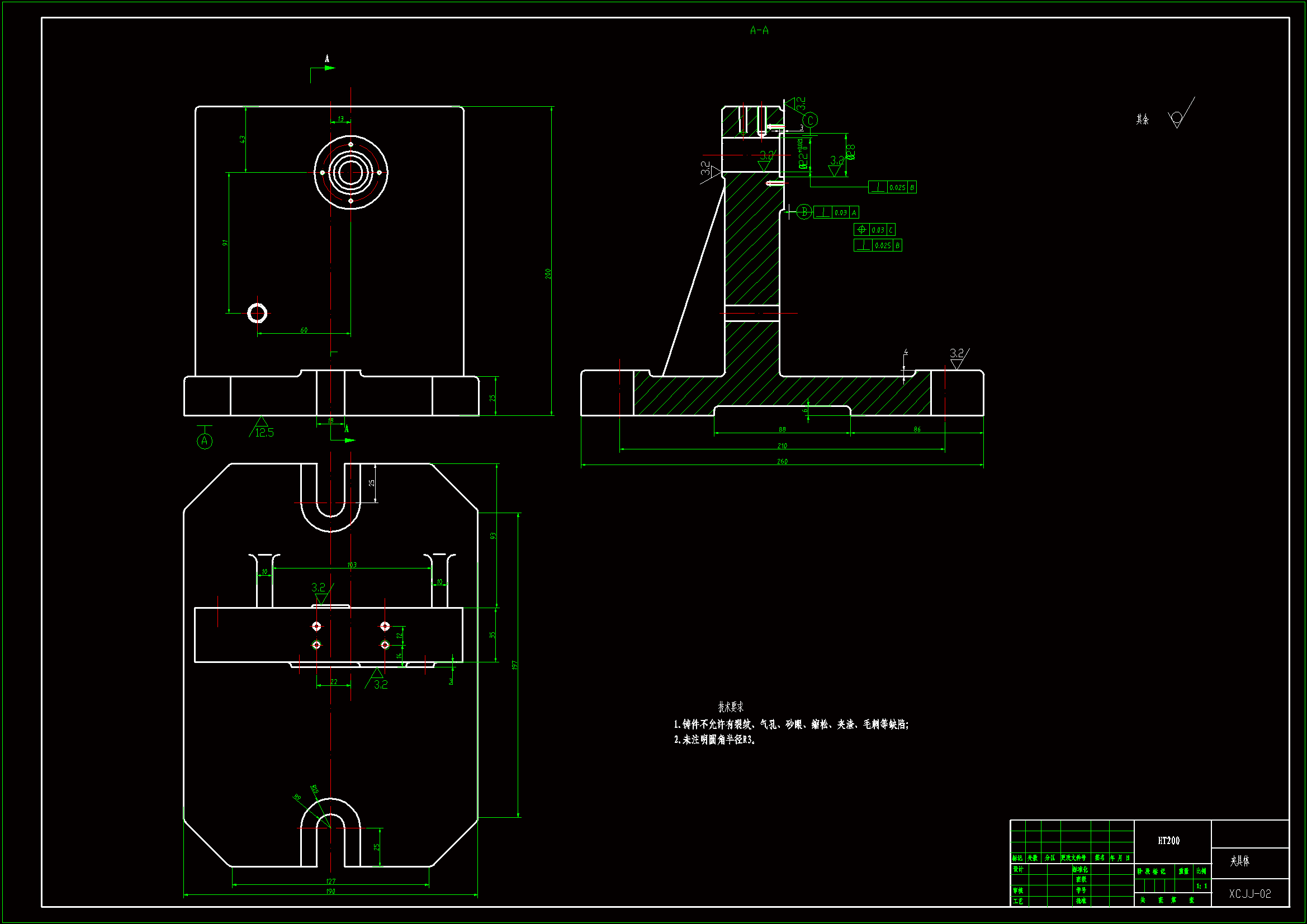Click the datum C circle symbol
Image resolution: width=1307 pixels, height=924 pixels.
coord(810,120)
